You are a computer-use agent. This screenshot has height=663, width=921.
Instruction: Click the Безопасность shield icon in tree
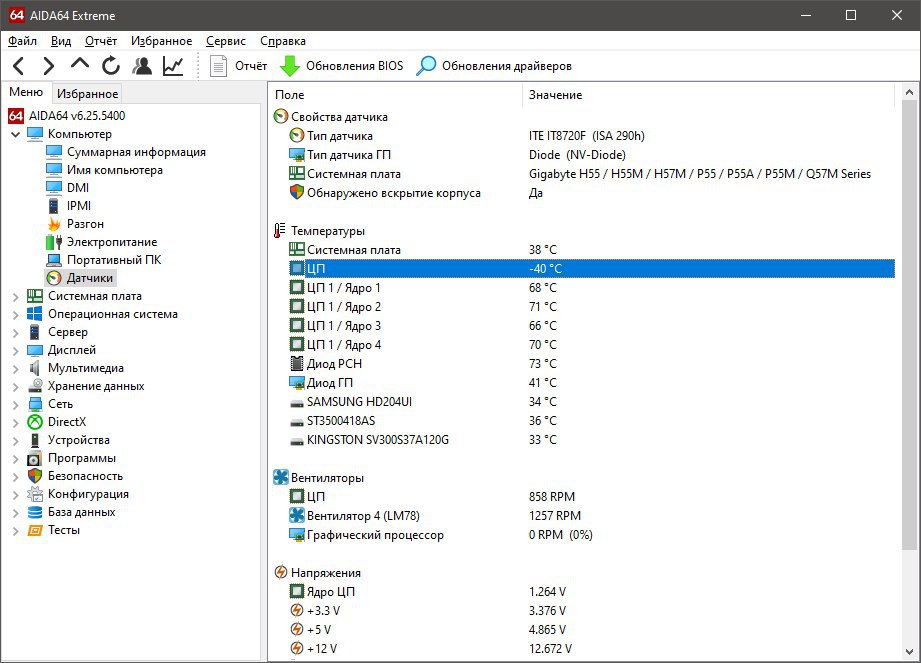(35, 476)
